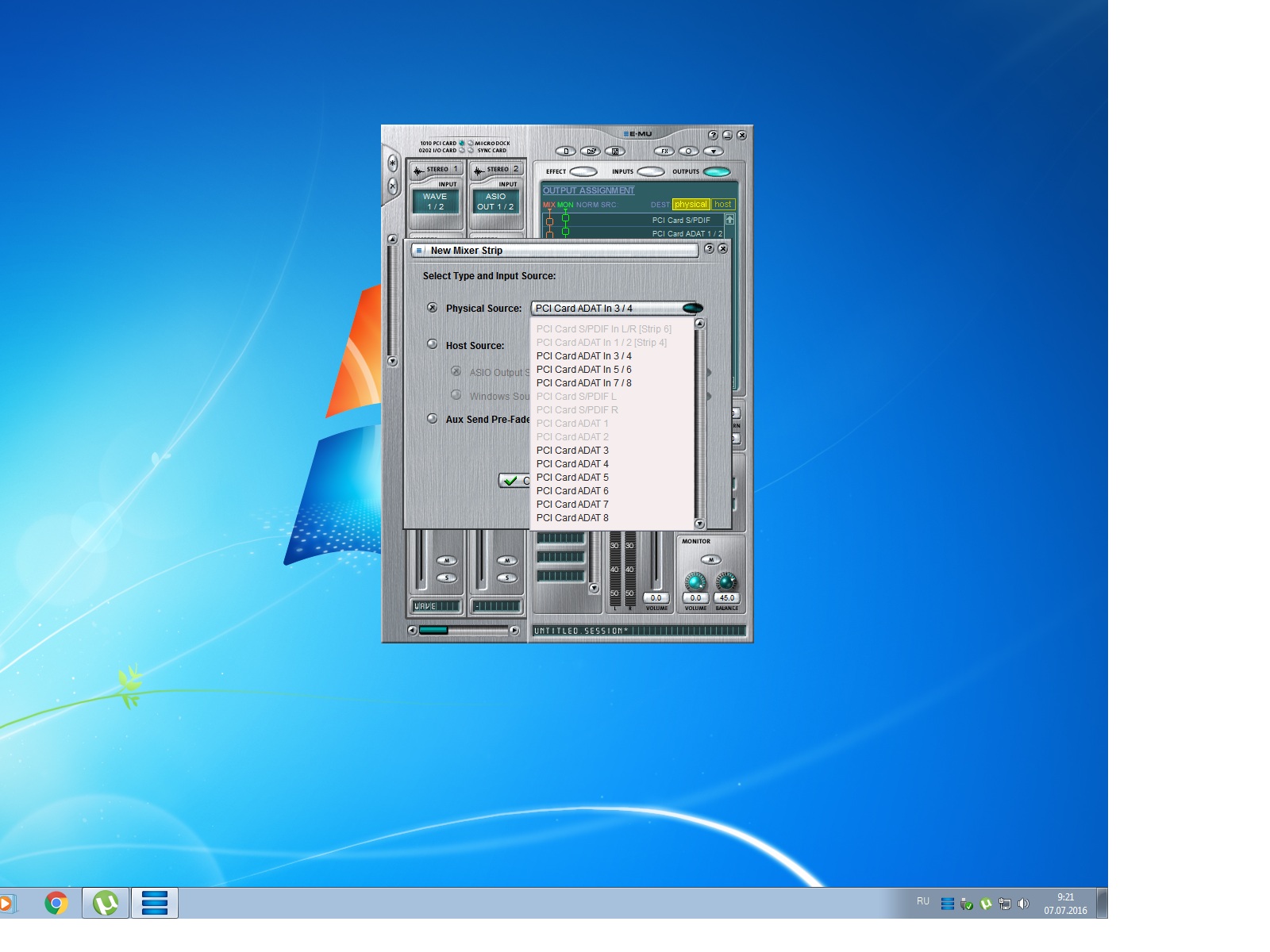Click the network tray icon

1005,904
